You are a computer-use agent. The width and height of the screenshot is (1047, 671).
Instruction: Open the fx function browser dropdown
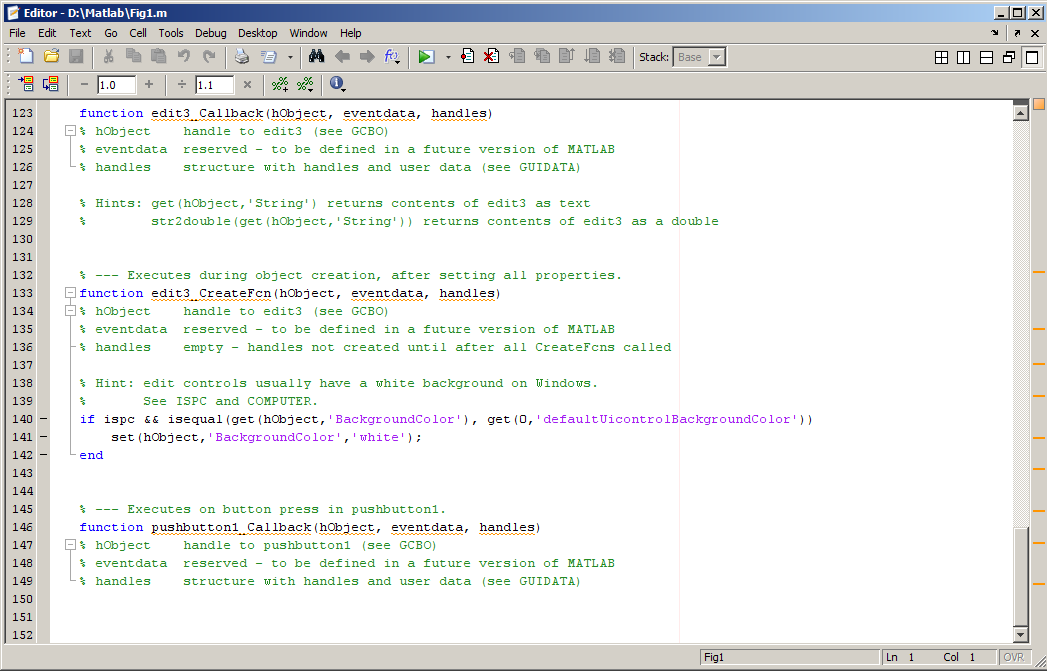tap(391, 57)
